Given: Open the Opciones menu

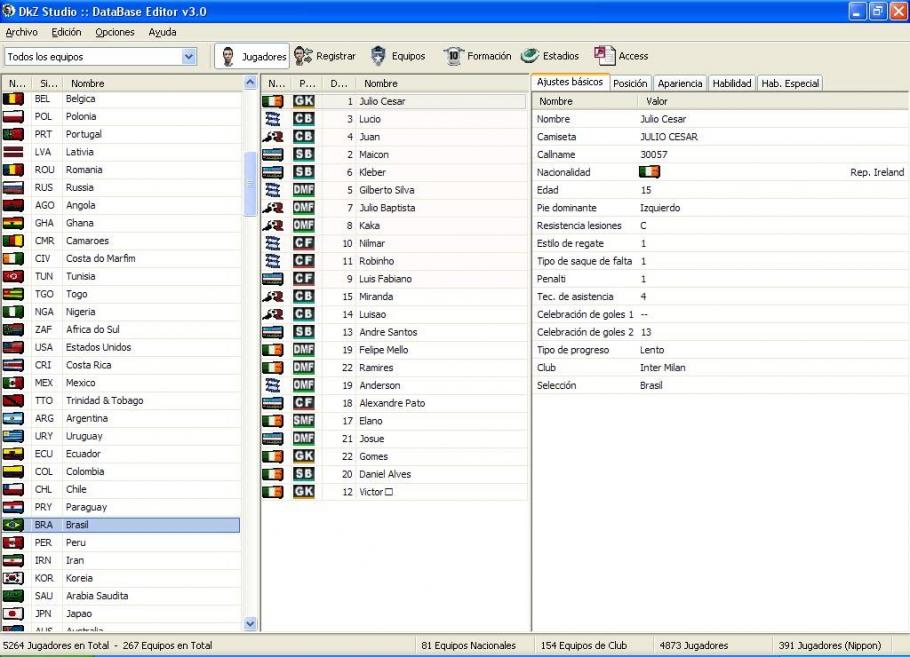Looking at the screenshot, I should click(115, 32).
